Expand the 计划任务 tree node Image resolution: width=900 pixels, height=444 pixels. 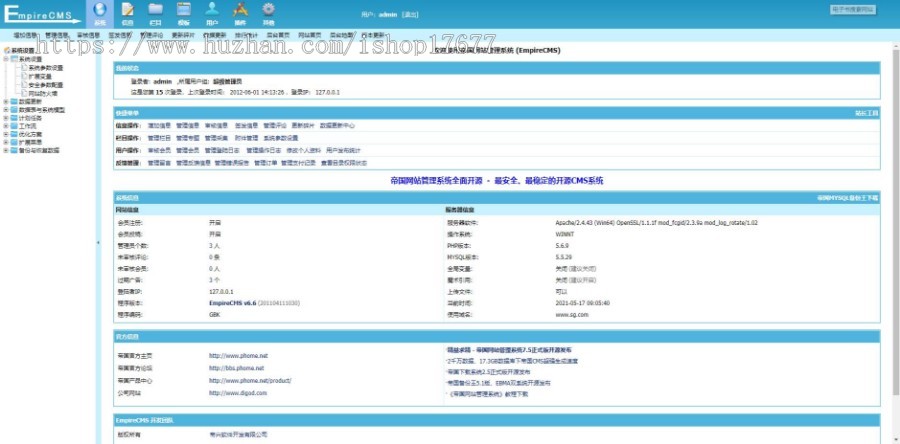coord(6,118)
